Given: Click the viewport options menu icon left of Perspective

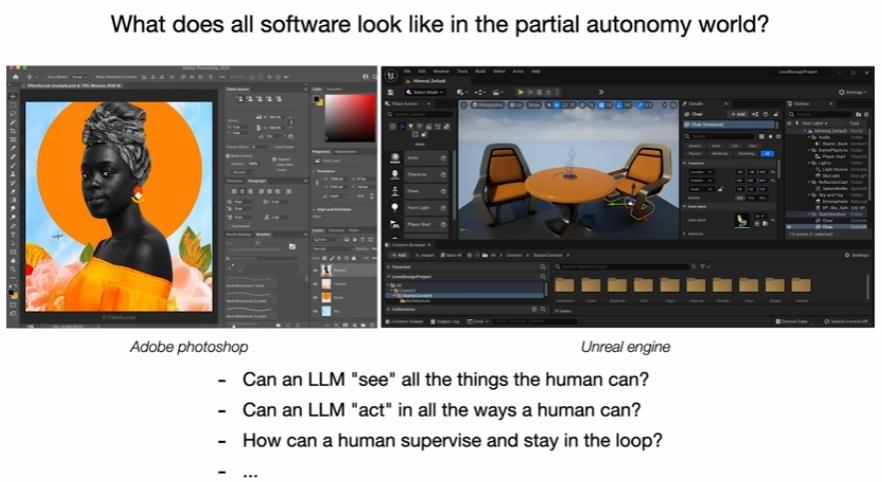Looking at the screenshot, I should pyautogui.click(x=464, y=105).
